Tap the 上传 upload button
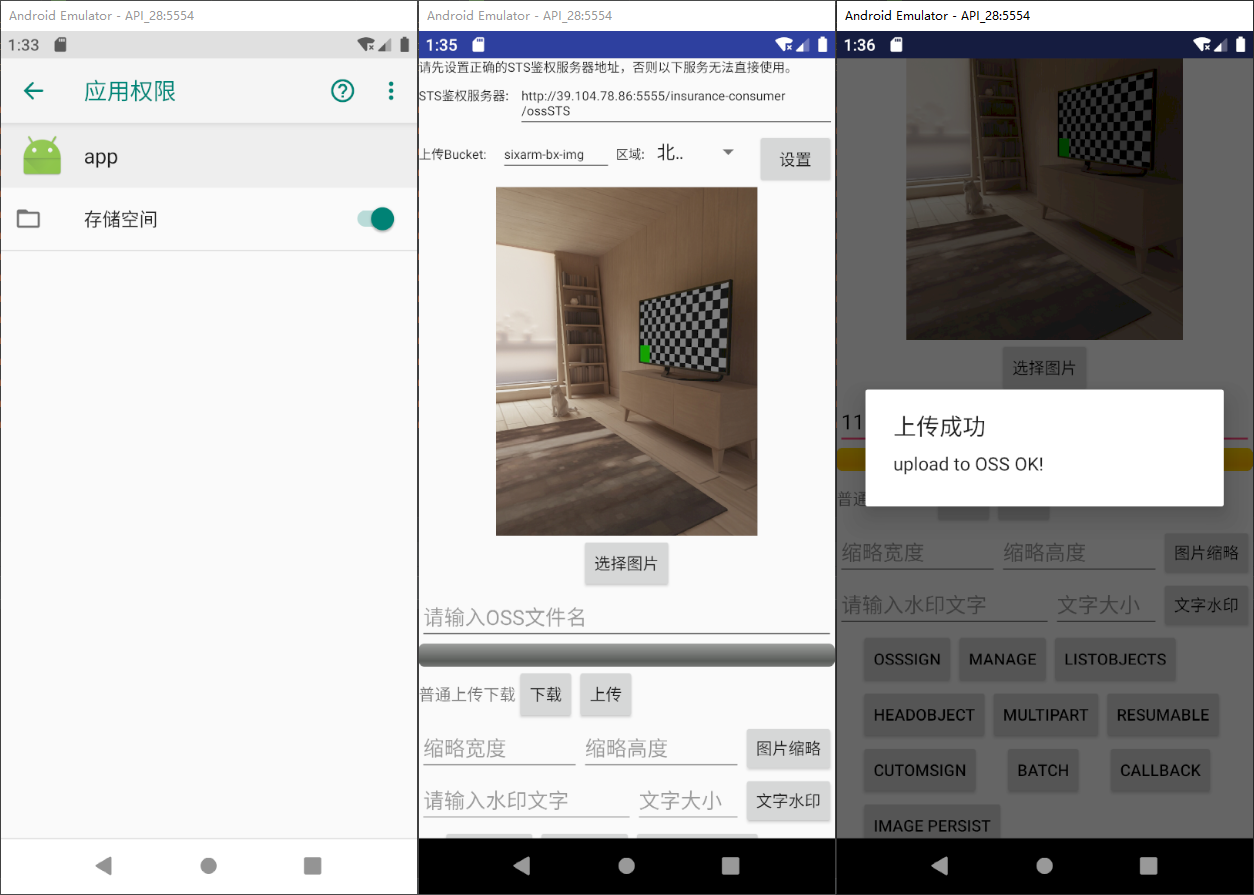The height and width of the screenshot is (895, 1254). click(x=605, y=694)
